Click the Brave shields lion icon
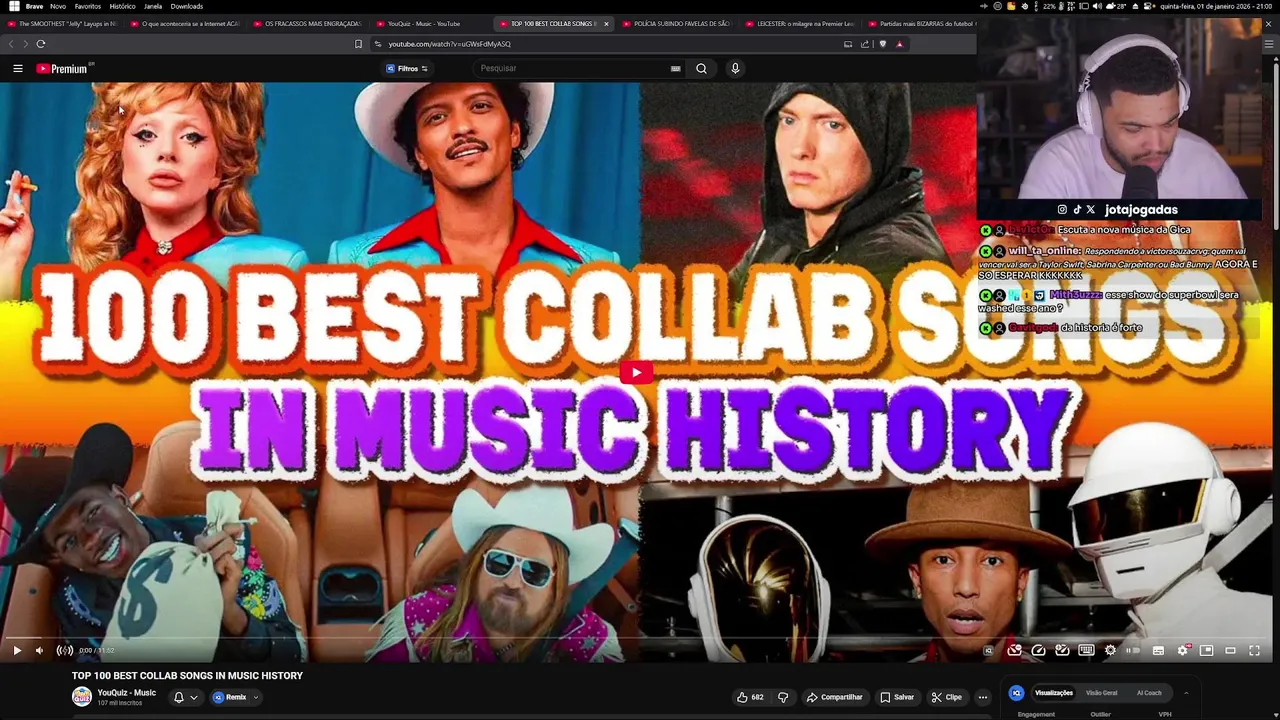Viewport: 1280px width, 720px height. [x=883, y=44]
